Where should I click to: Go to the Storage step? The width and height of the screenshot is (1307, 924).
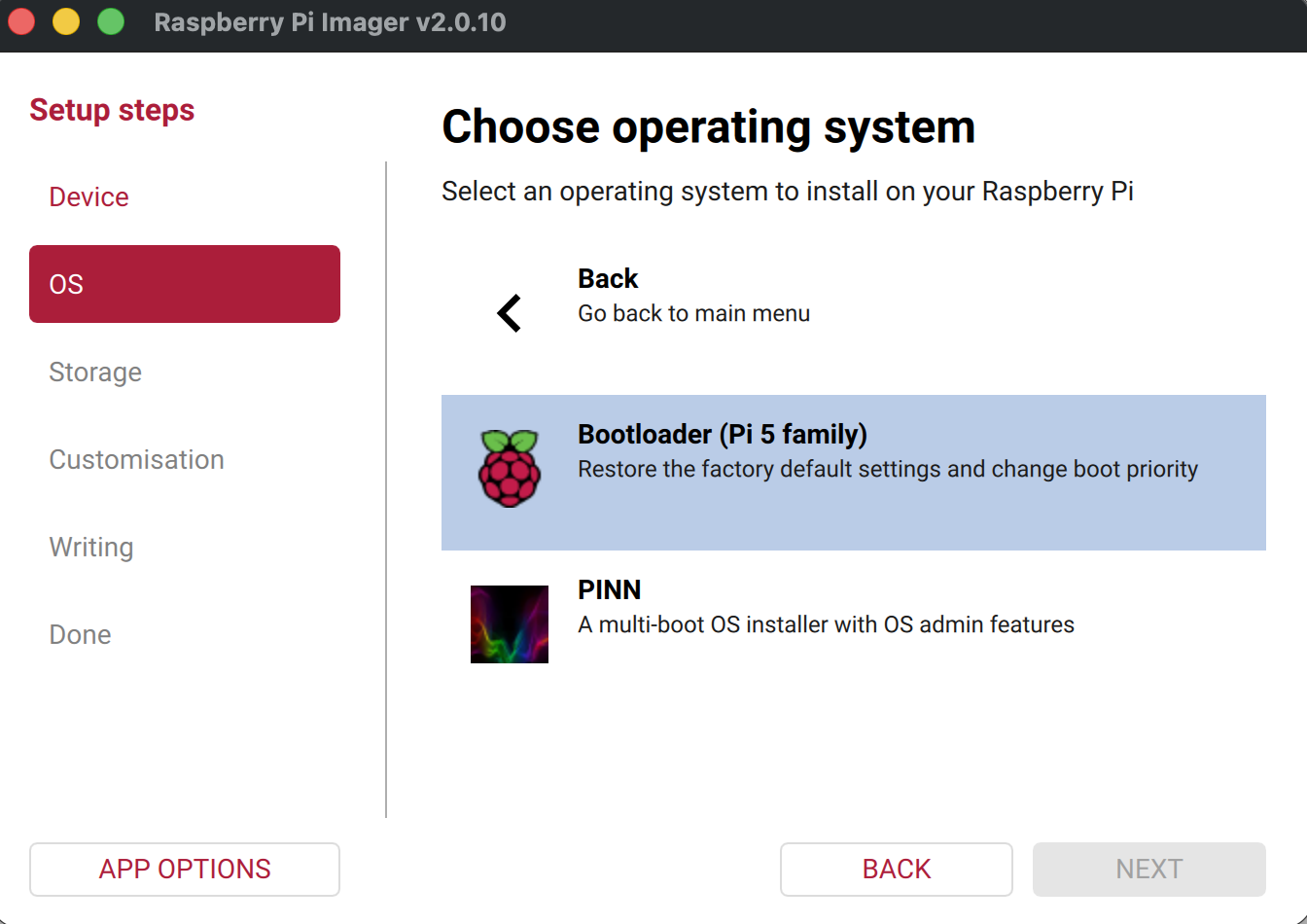tap(185, 372)
